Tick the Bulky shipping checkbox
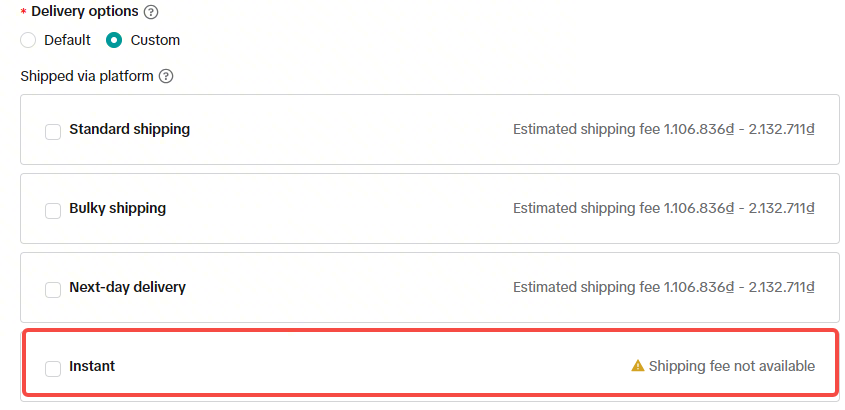Image resolution: width=845 pixels, height=410 pixels. pos(53,210)
